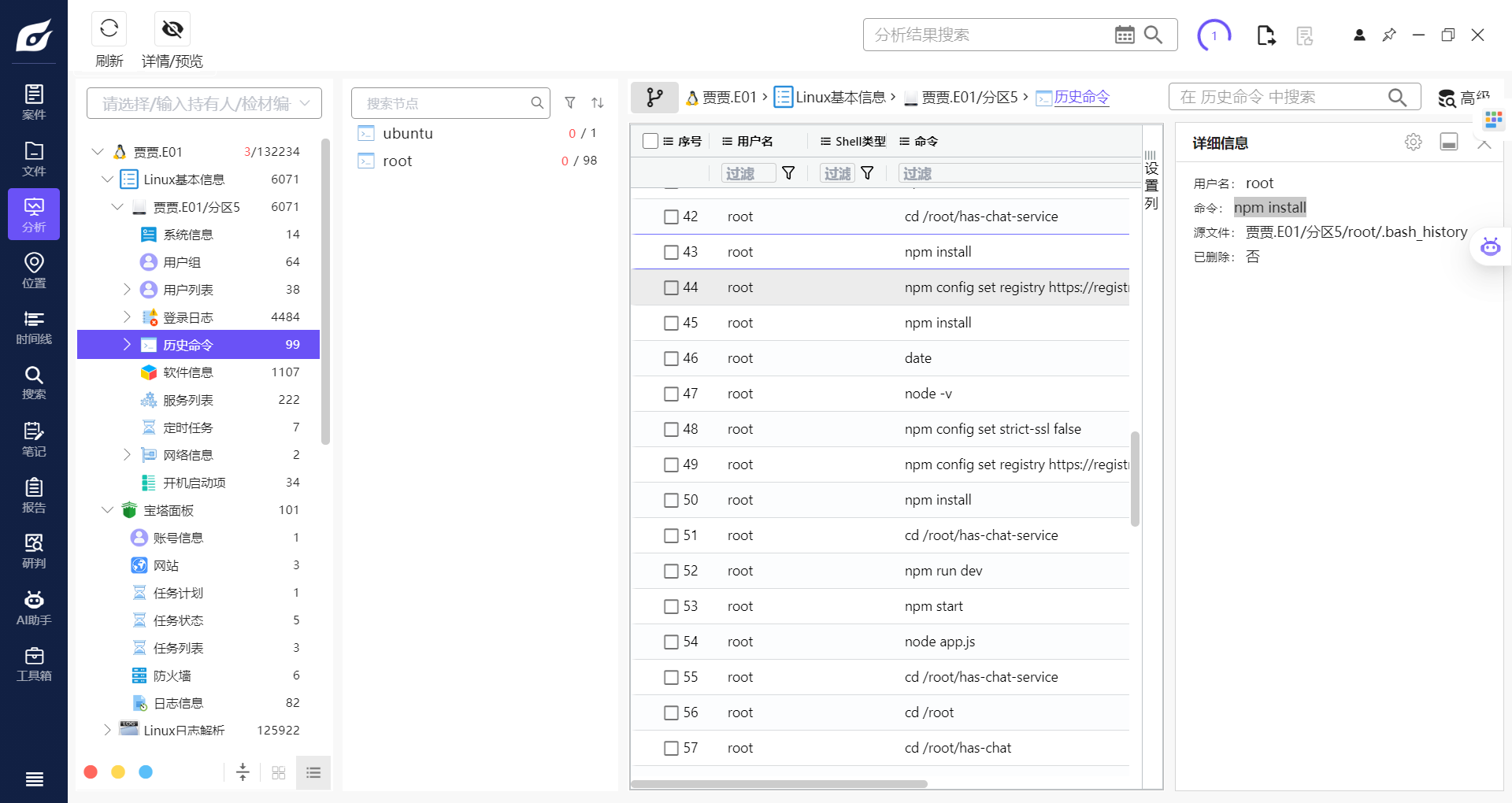Image resolution: width=1512 pixels, height=803 pixels.
Task: Switch to the Analysis (分析) sidebar section
Action: [x=34, y=215]
